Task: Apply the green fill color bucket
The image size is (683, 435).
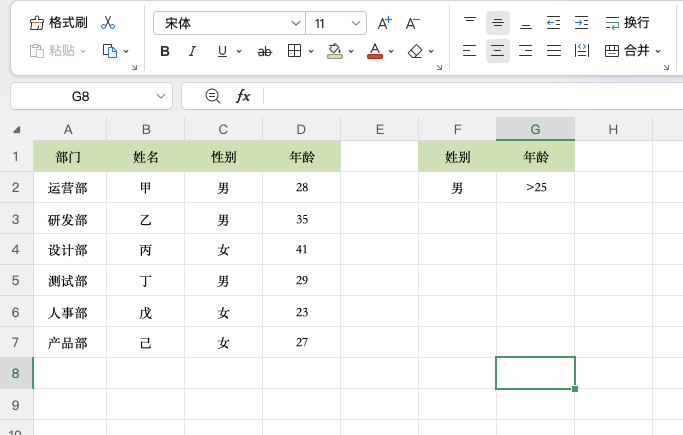Action: (x=335, y=51)
